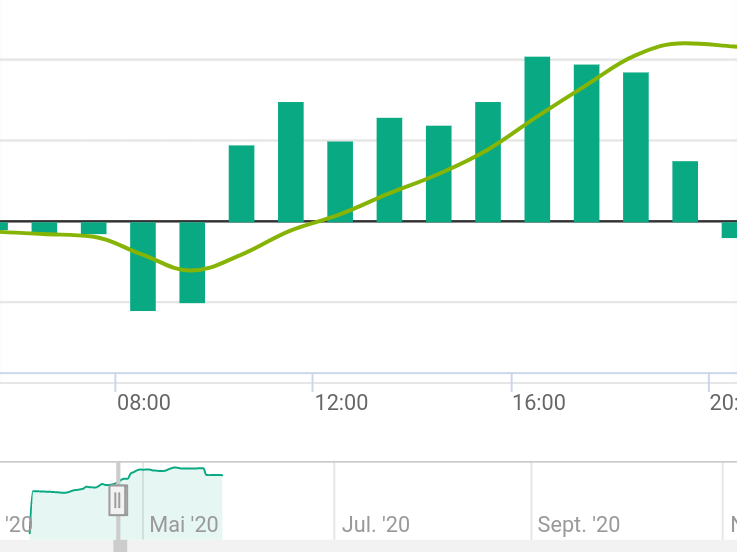Click the Sept. '20 label in the navigator

(x=579, y=524)
